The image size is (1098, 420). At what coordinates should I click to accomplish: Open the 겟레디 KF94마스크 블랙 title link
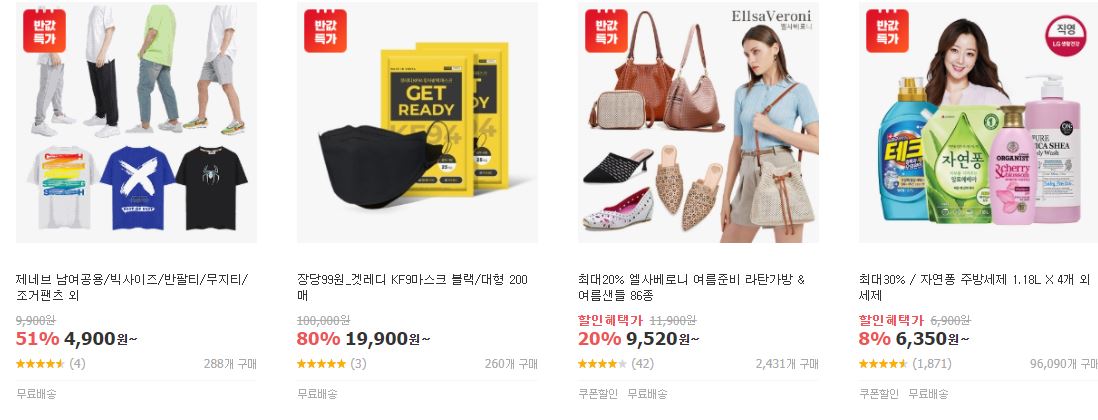tap(412, 288)
